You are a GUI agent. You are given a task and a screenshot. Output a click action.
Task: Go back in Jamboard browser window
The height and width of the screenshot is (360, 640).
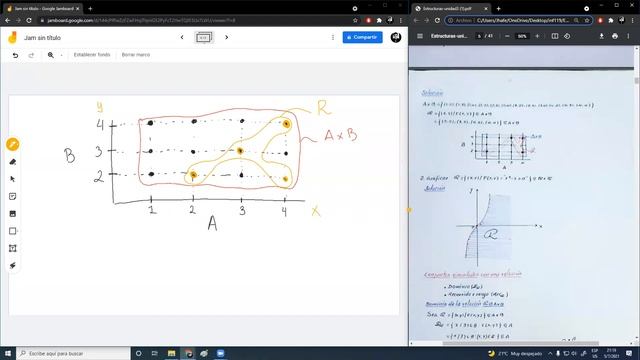pos(8,20)
